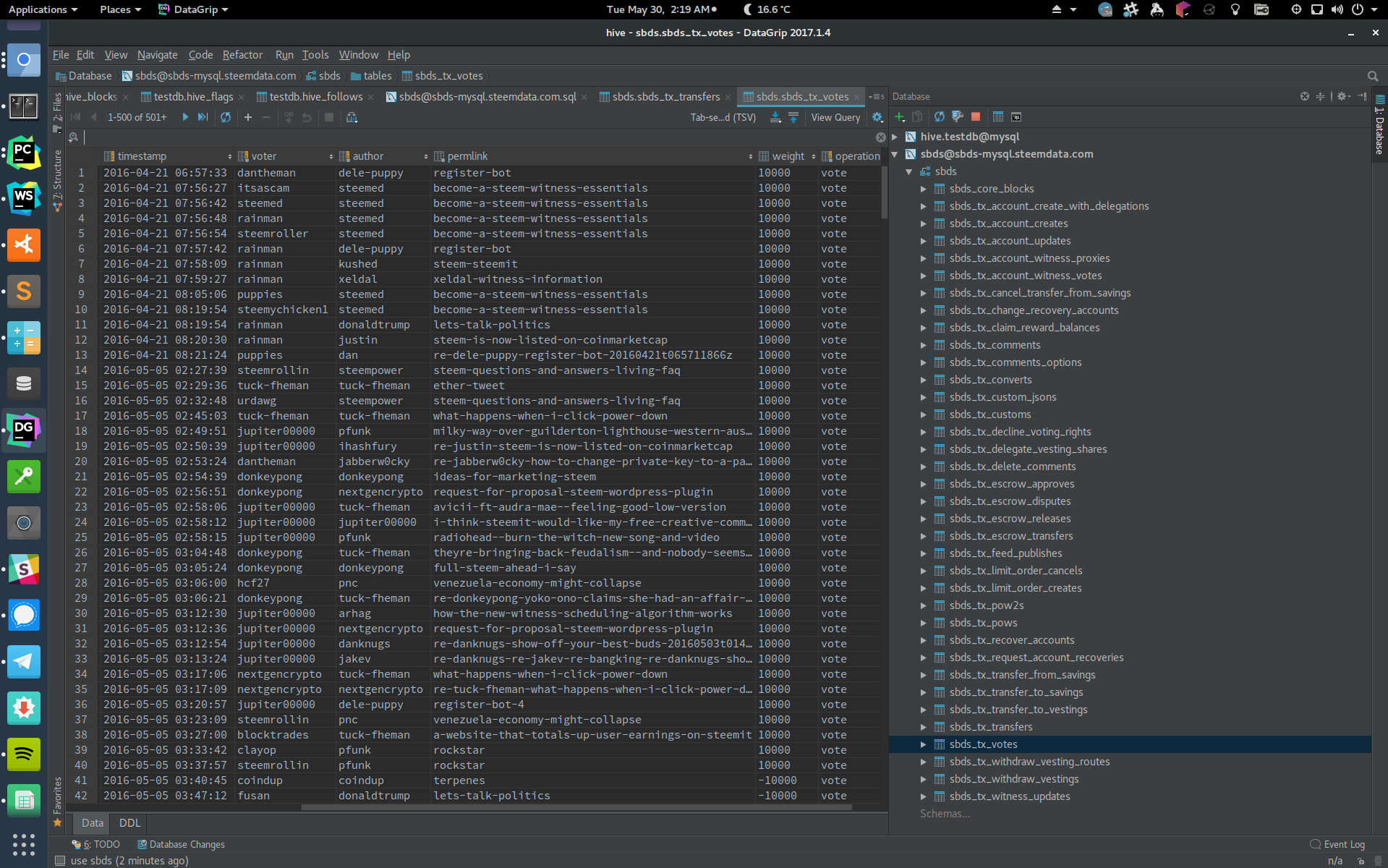This screenshot has width=1388, height=868.
Task: Sort by the voter column header
Action: tap(285, 156)
